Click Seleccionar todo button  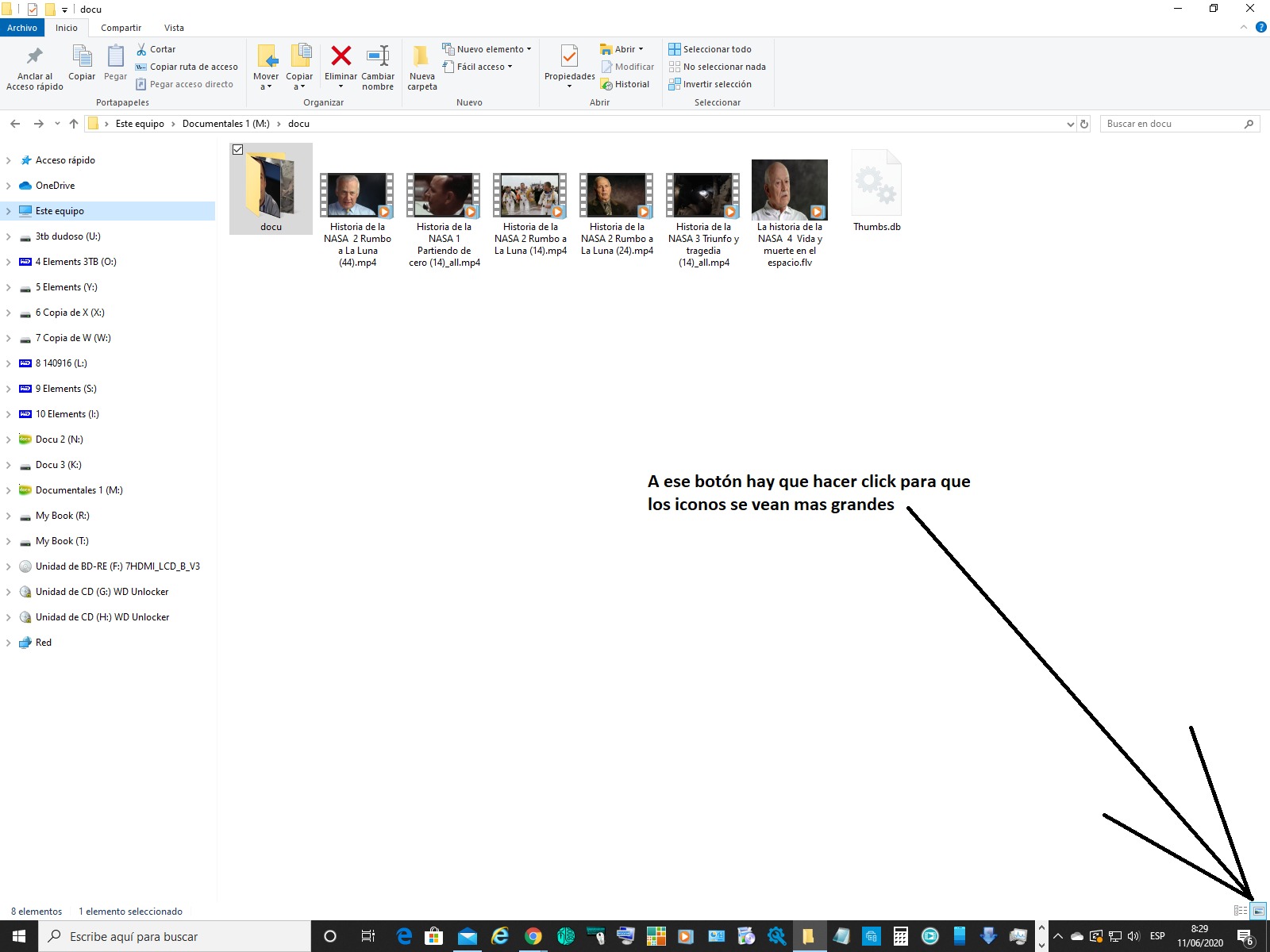710,49
